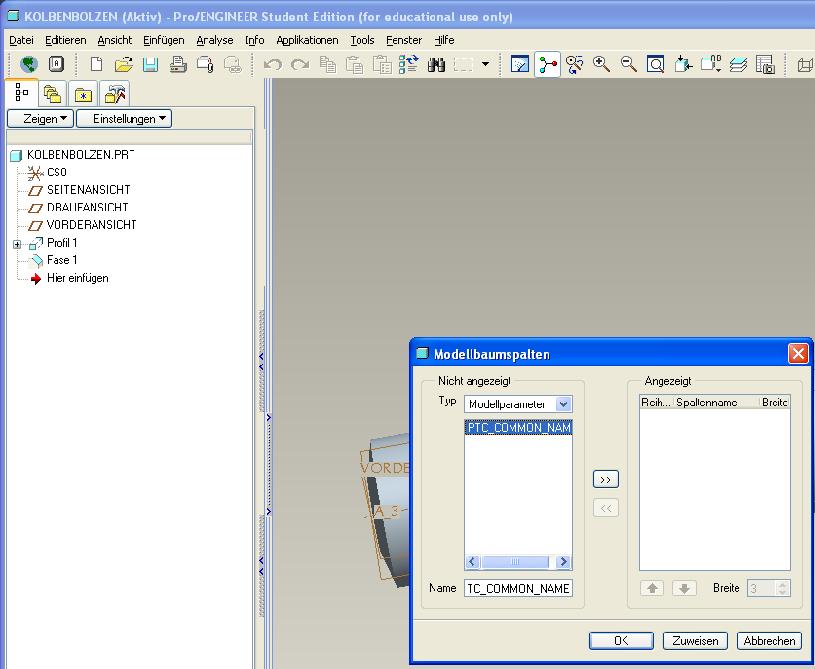
Task: Open the Zeigen dropdown
Action: click(x=41, y=119)
